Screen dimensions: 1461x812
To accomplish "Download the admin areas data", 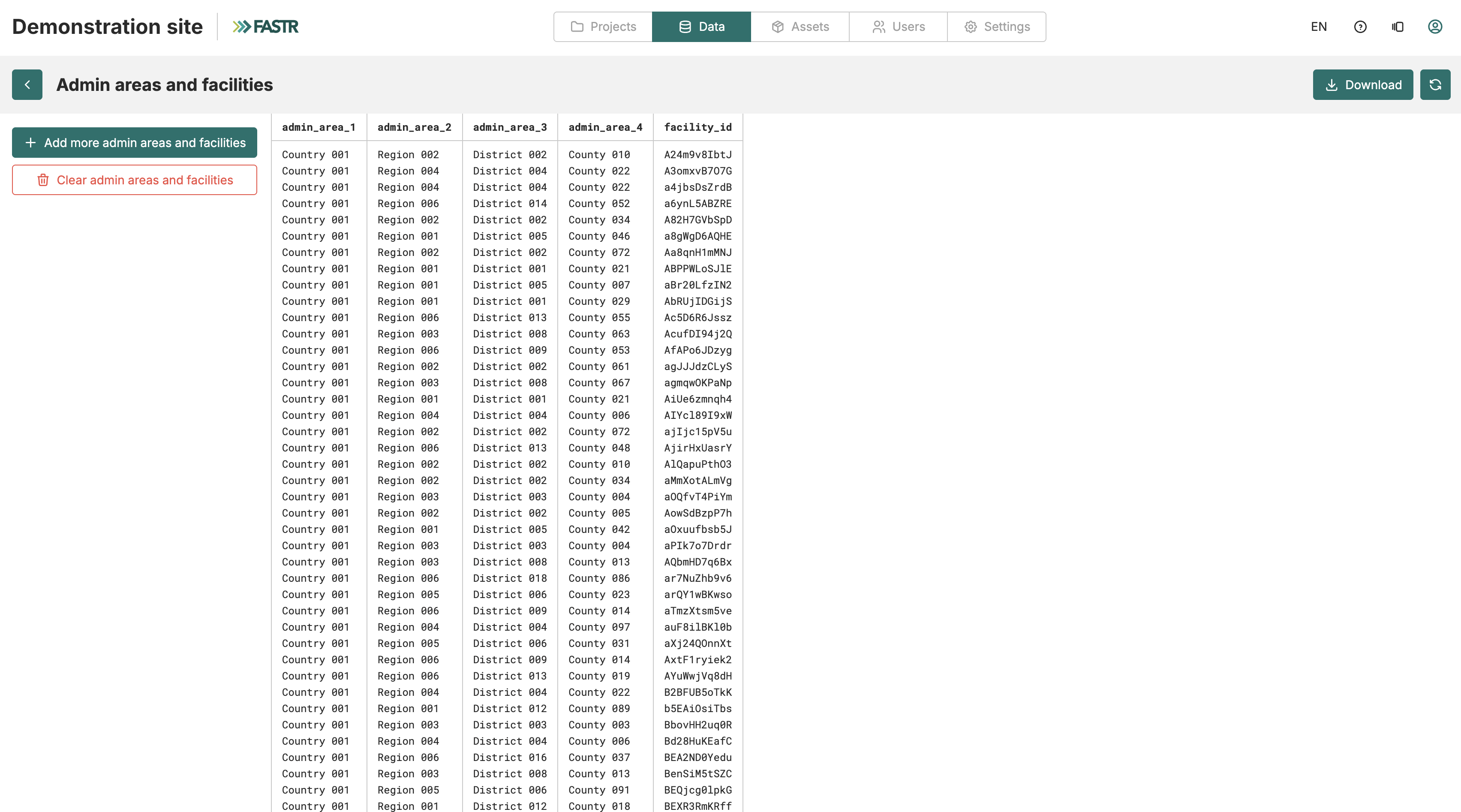I will click(x=1363, y=84).
